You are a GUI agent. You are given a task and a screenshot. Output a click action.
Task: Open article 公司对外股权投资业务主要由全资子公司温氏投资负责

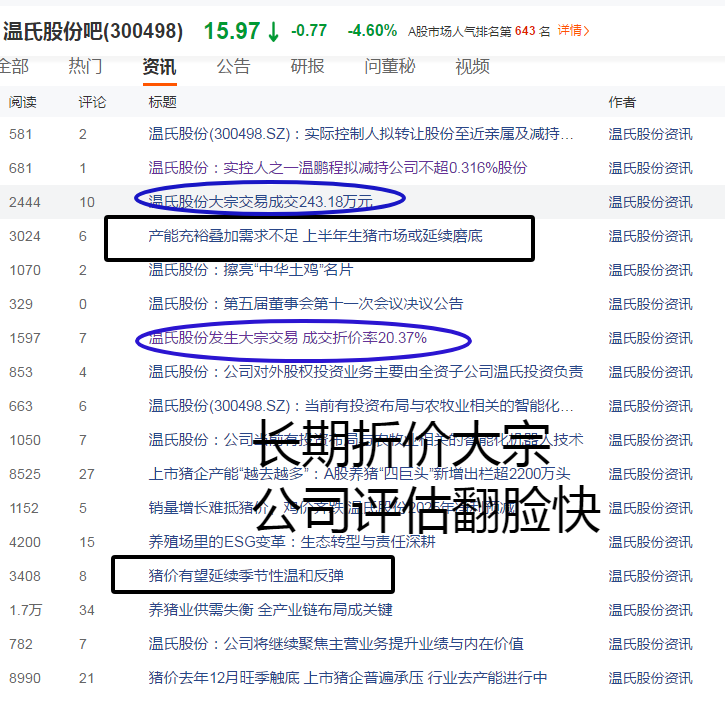pos(366,372)
